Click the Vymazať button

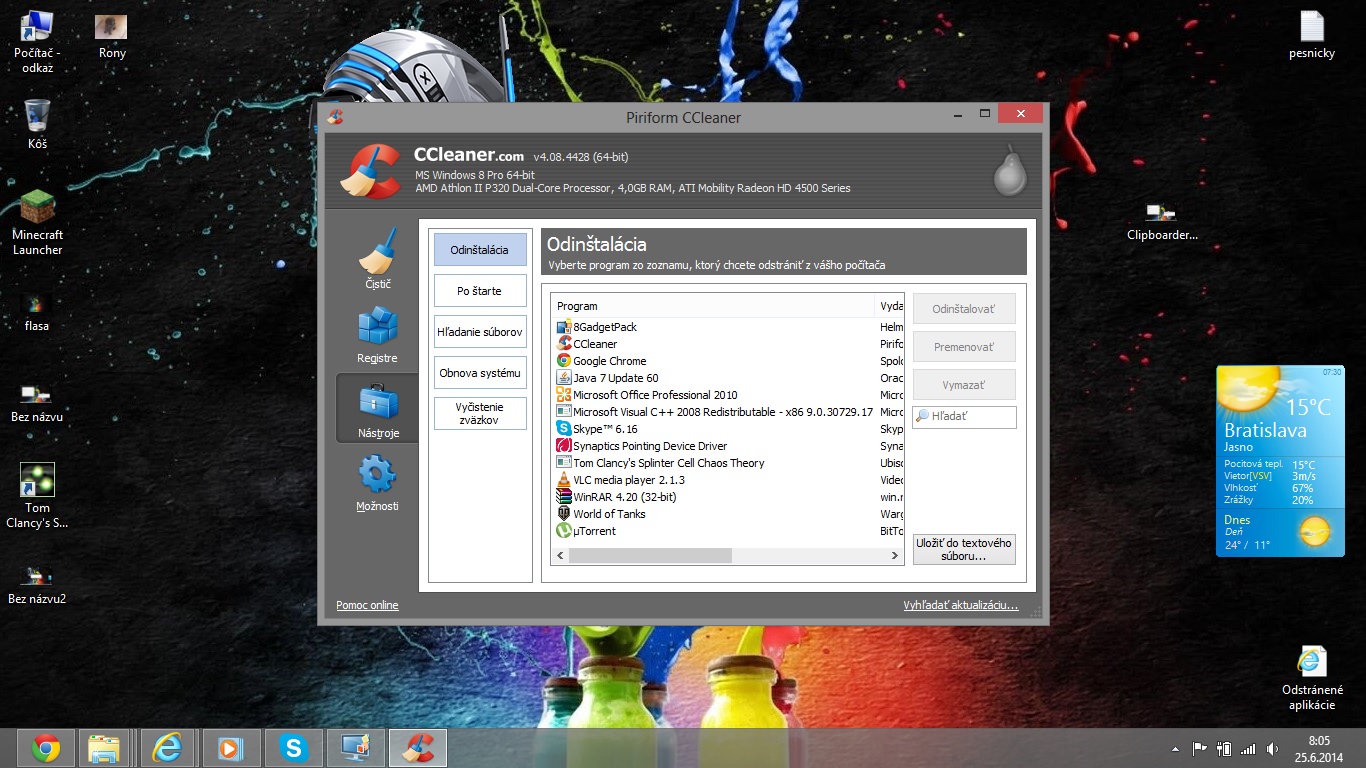click(x=964, y=385)
